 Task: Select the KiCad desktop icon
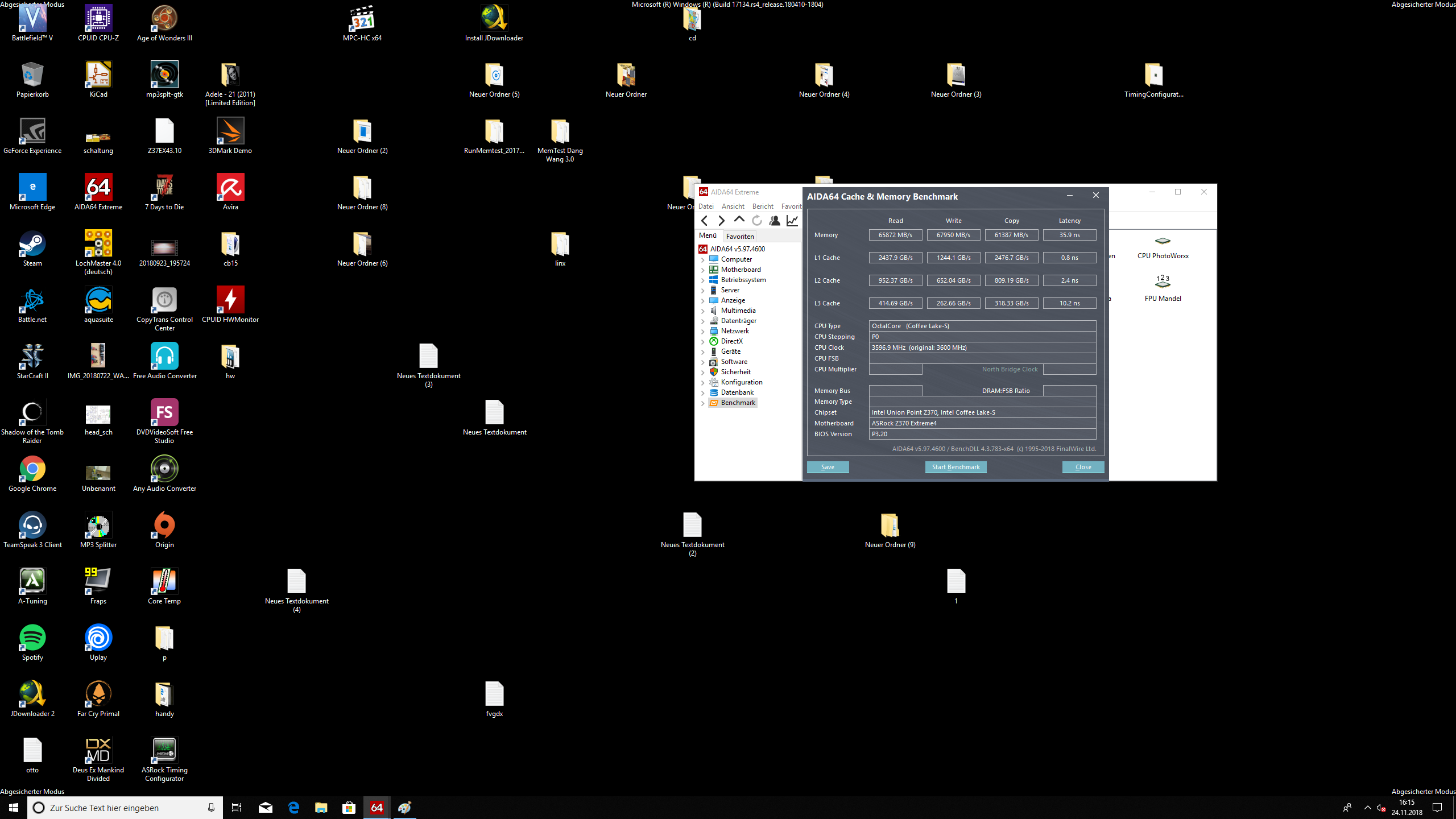click(98, 80)
